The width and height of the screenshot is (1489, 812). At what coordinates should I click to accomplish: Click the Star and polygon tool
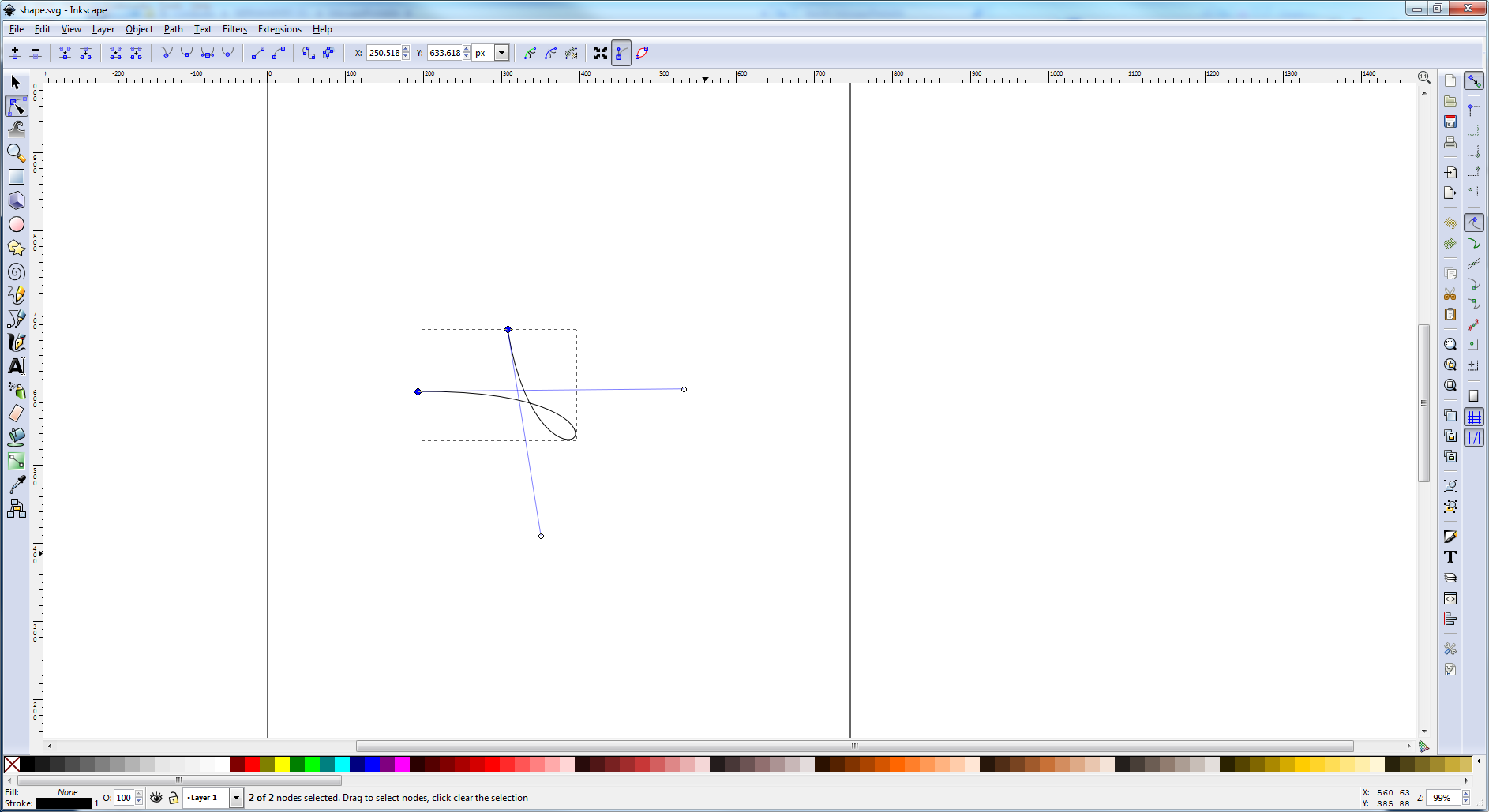pyautogui.click(x=16, y=248)
